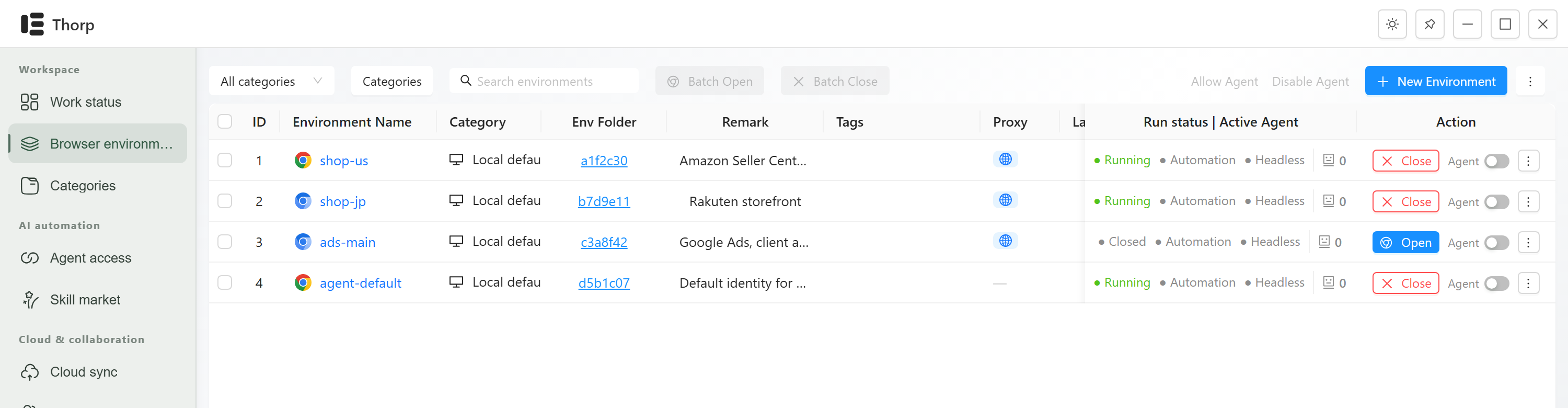This screenshot has width=1568, height=408.
Task: Open more actions menu for shop-us row
Action: pyautogui.click(x=1528, y=161)
